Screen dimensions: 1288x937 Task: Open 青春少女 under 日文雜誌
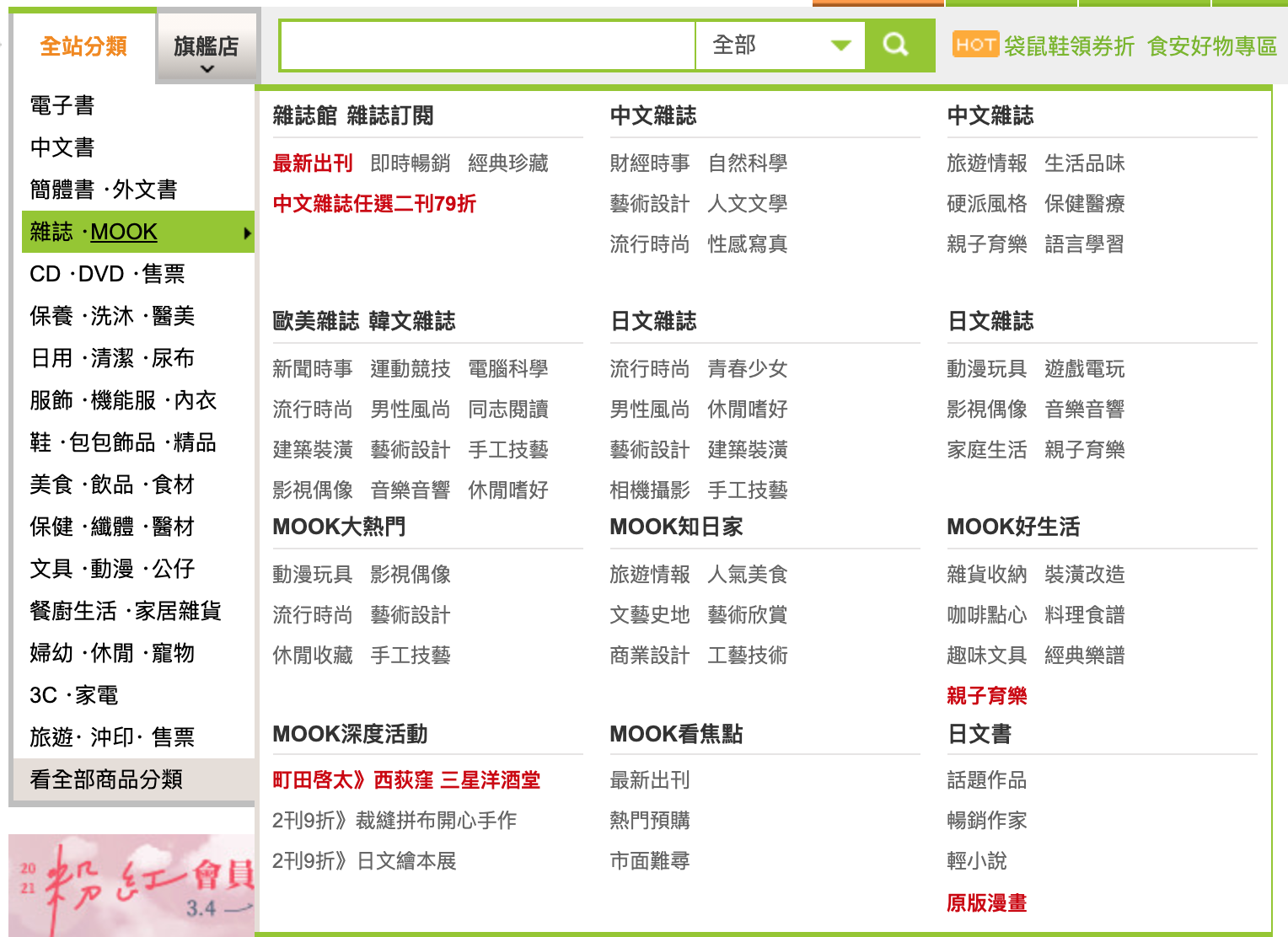pyautogui.click(x=748, y=369)
